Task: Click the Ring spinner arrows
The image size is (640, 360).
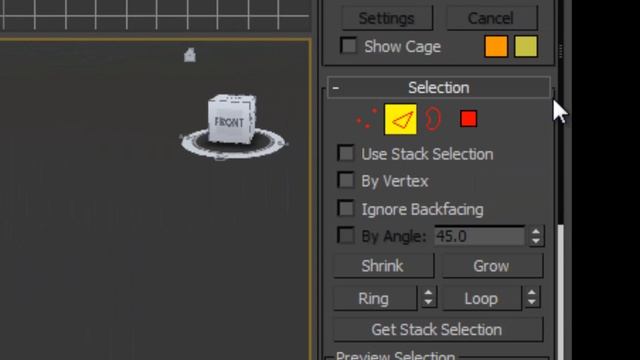Action: (428, 298)
